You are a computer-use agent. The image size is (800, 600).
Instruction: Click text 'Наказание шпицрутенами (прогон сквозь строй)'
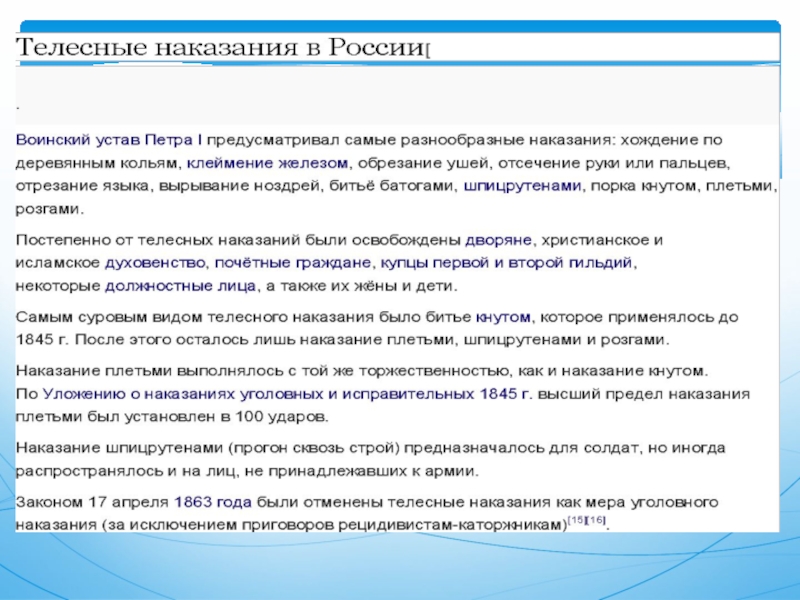click(207, 448)
